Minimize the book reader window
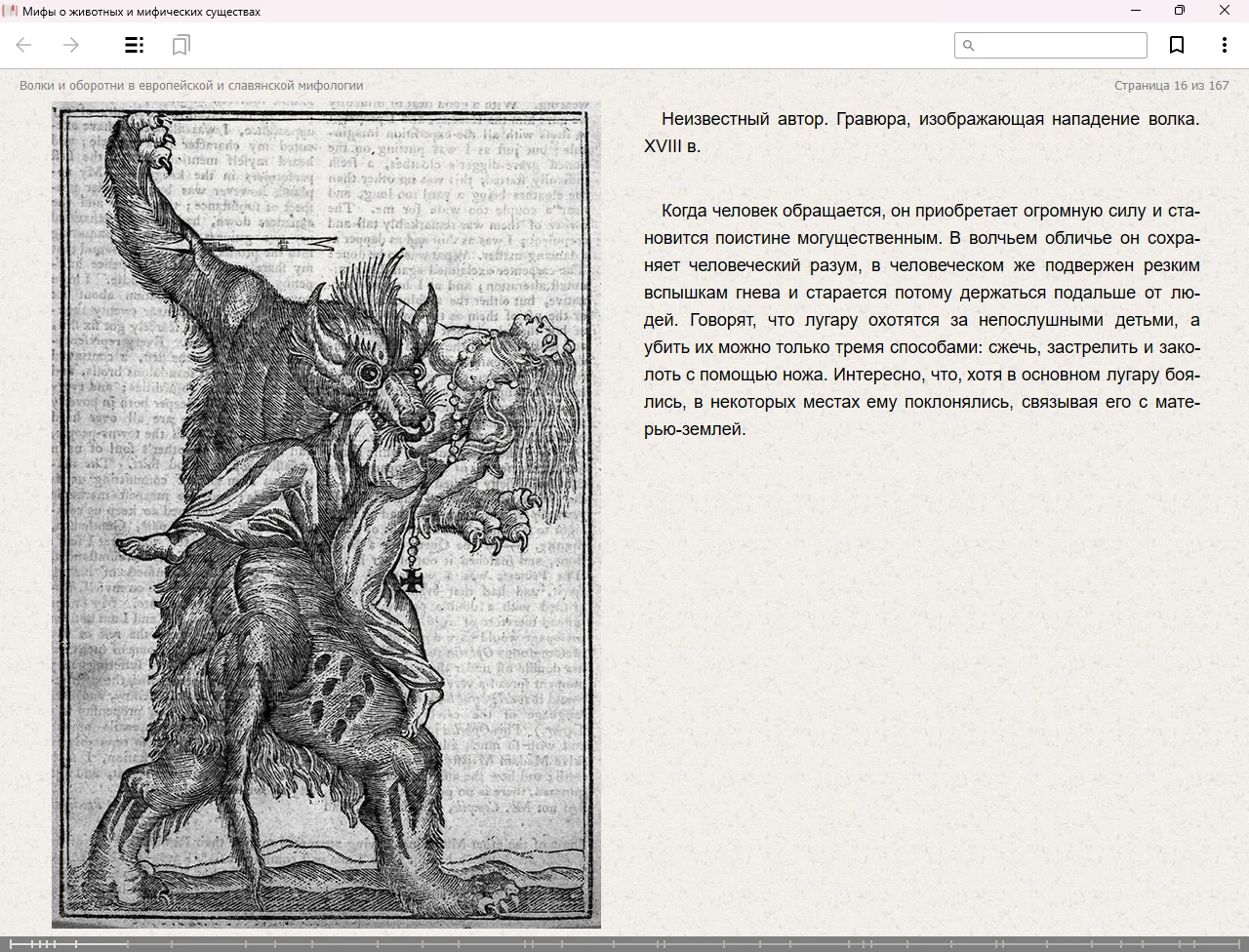This screenshot has height=952, width=1249. (1136, 11)
